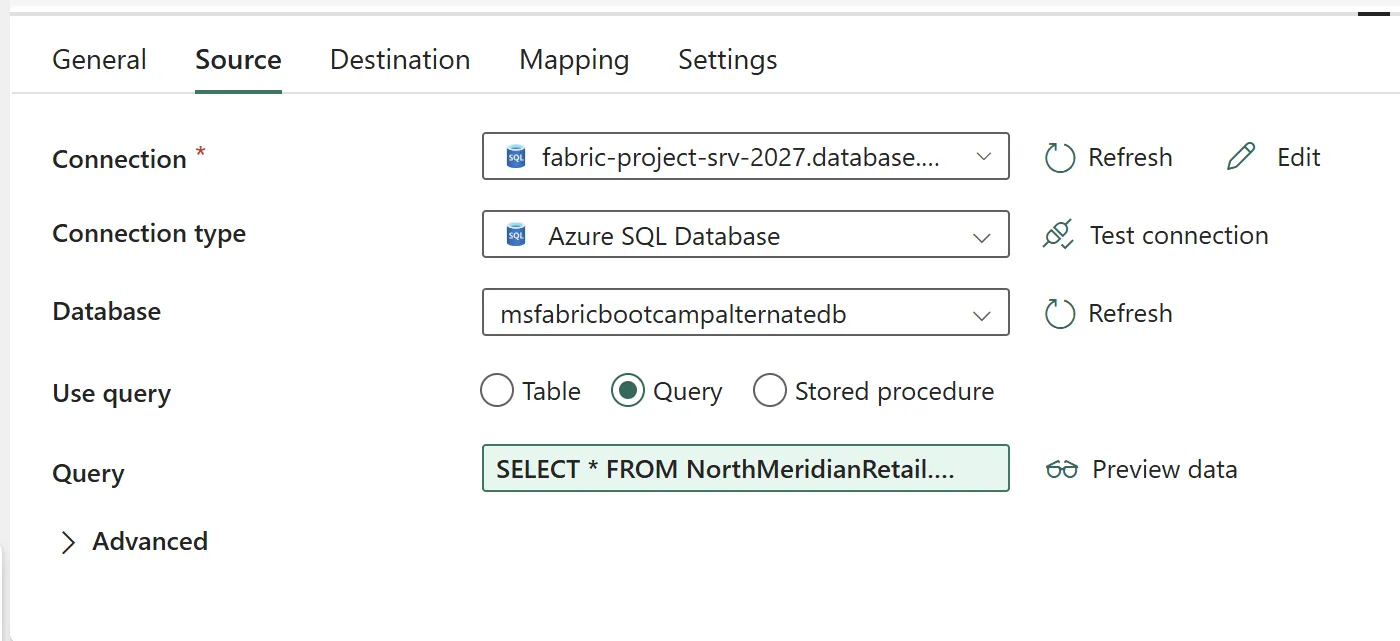
Task: Select the Query radio button
Action: [628, 390]
